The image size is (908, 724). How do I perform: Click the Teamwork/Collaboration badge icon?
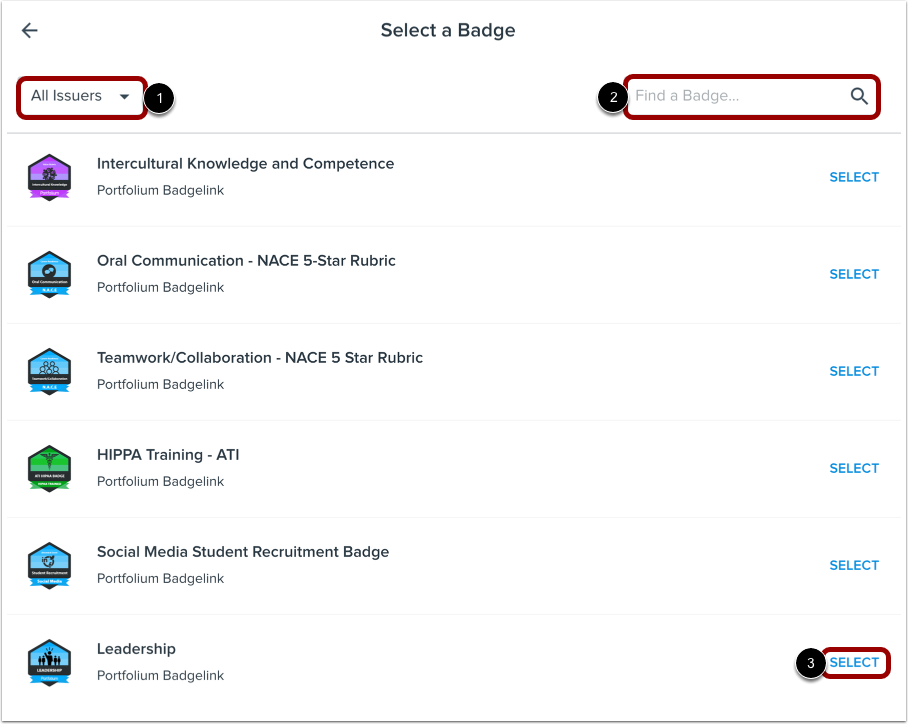tap(50, 371)
